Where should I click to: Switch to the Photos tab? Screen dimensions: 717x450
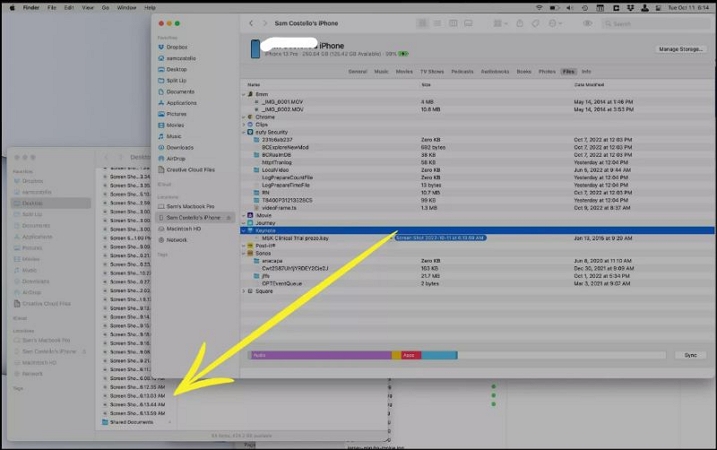click(547, 72)
